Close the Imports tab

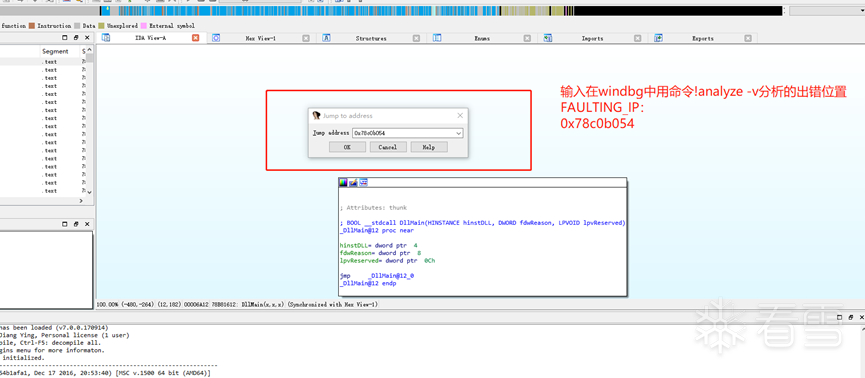pos(637,38)
